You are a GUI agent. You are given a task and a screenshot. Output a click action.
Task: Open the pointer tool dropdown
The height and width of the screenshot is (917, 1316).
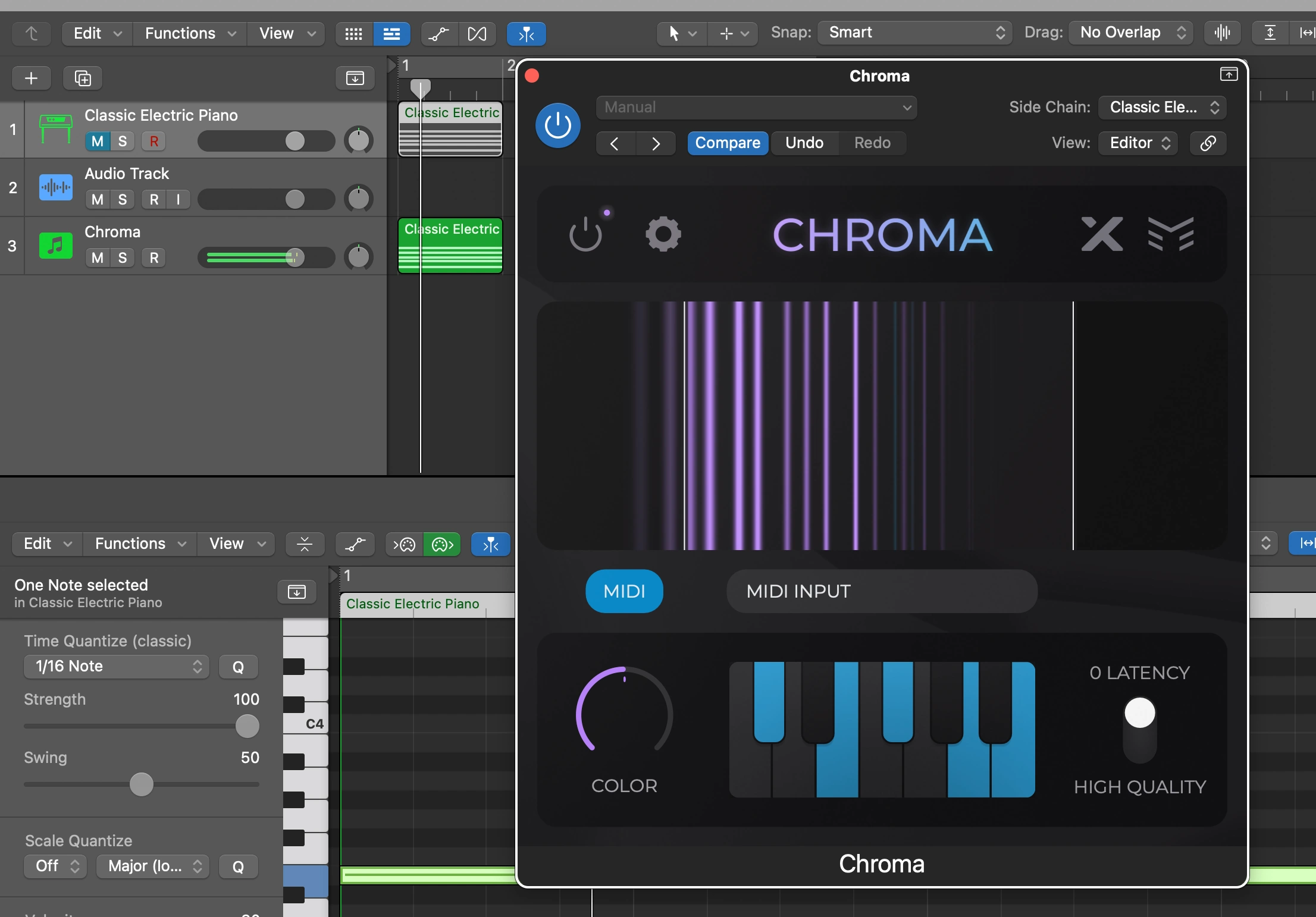tap(682, 34)
